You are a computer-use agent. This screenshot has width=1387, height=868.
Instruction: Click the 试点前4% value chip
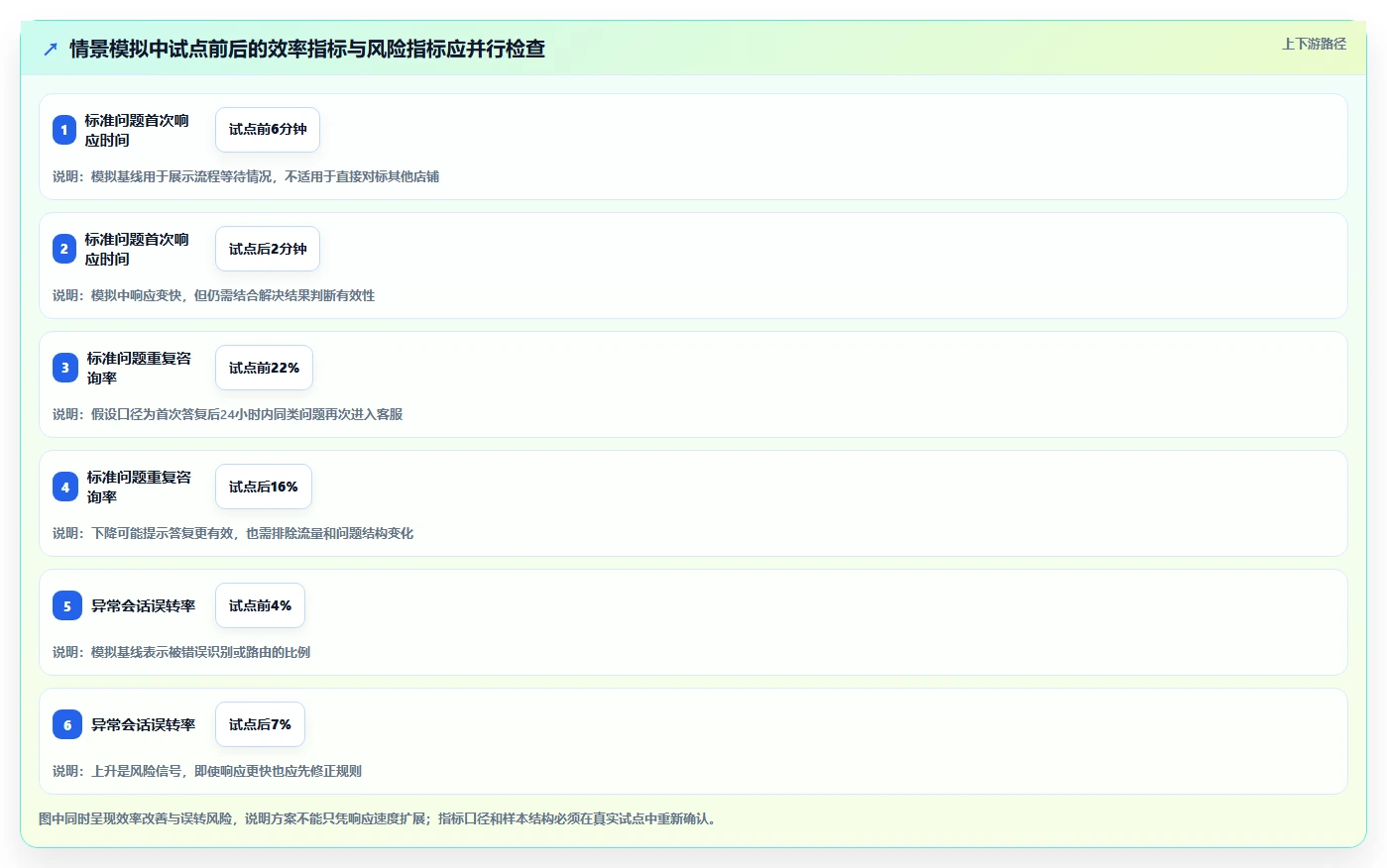click(260, 605)
